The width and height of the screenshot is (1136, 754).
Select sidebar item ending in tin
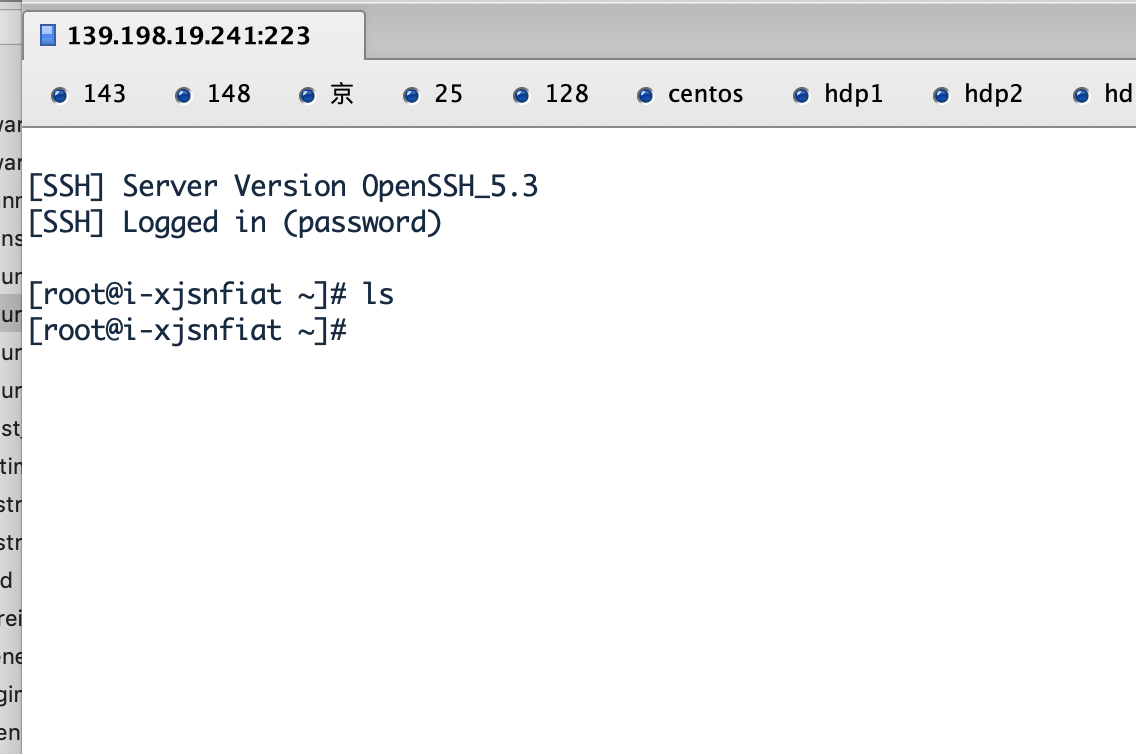point(11,466)
